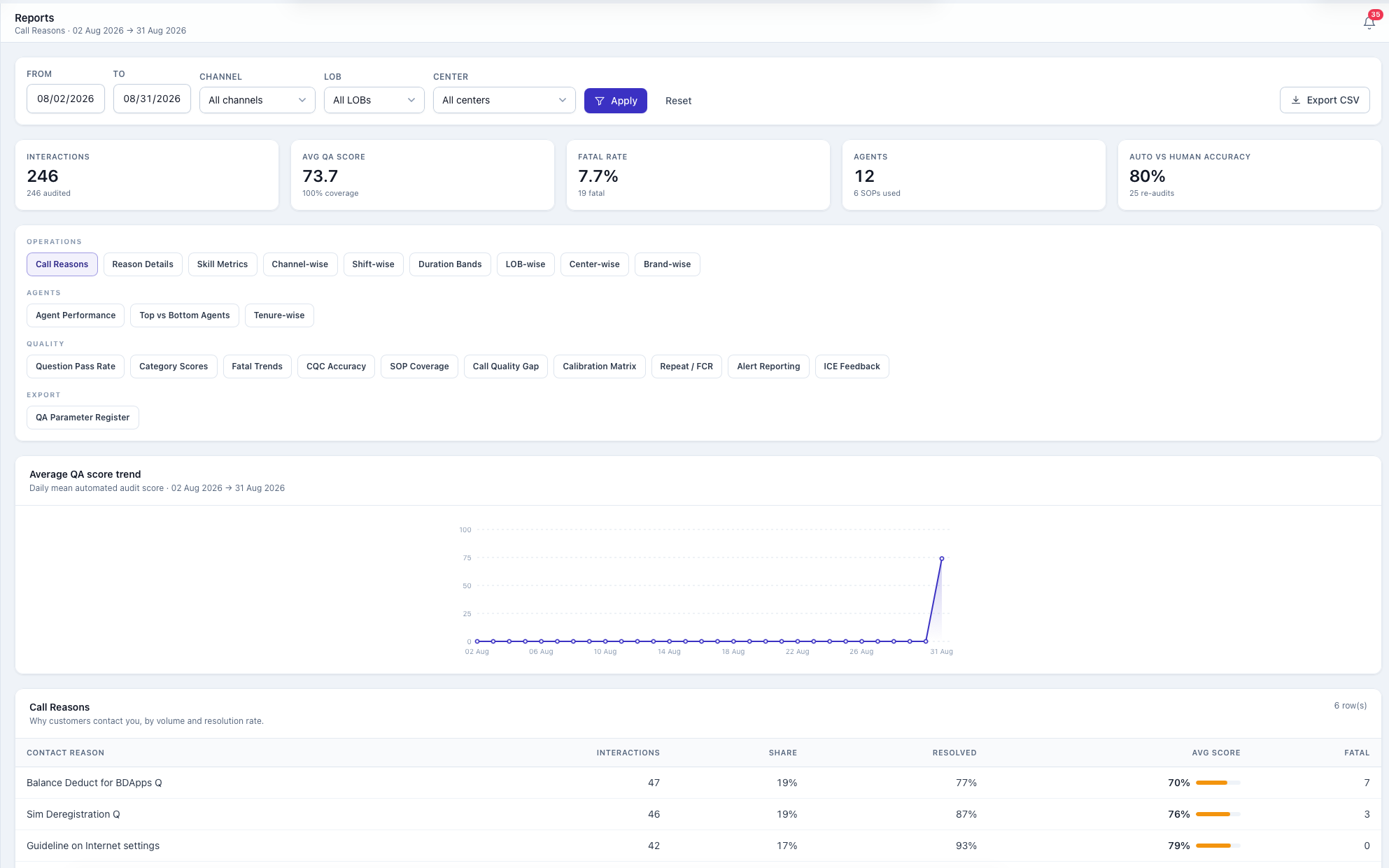1389x868 pixels.
Task: Click the Reports page title
Action: tap(34, 17)
